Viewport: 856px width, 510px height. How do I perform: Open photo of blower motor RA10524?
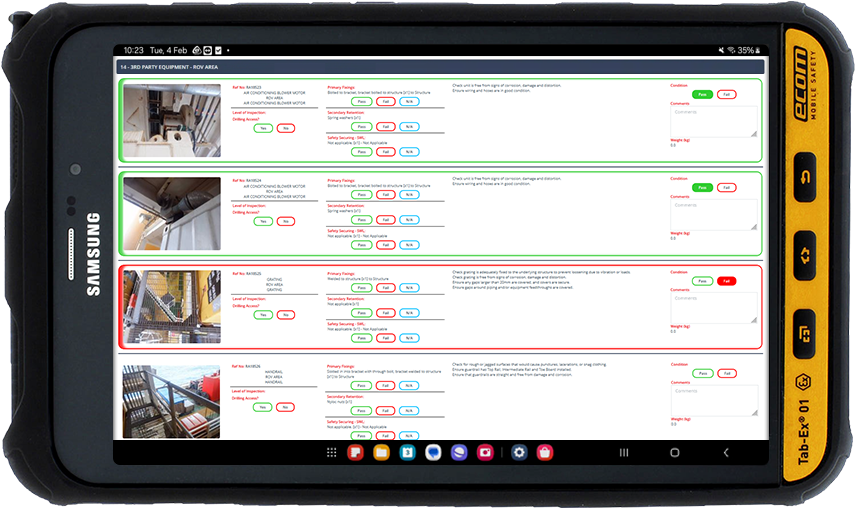coord(172,214)
